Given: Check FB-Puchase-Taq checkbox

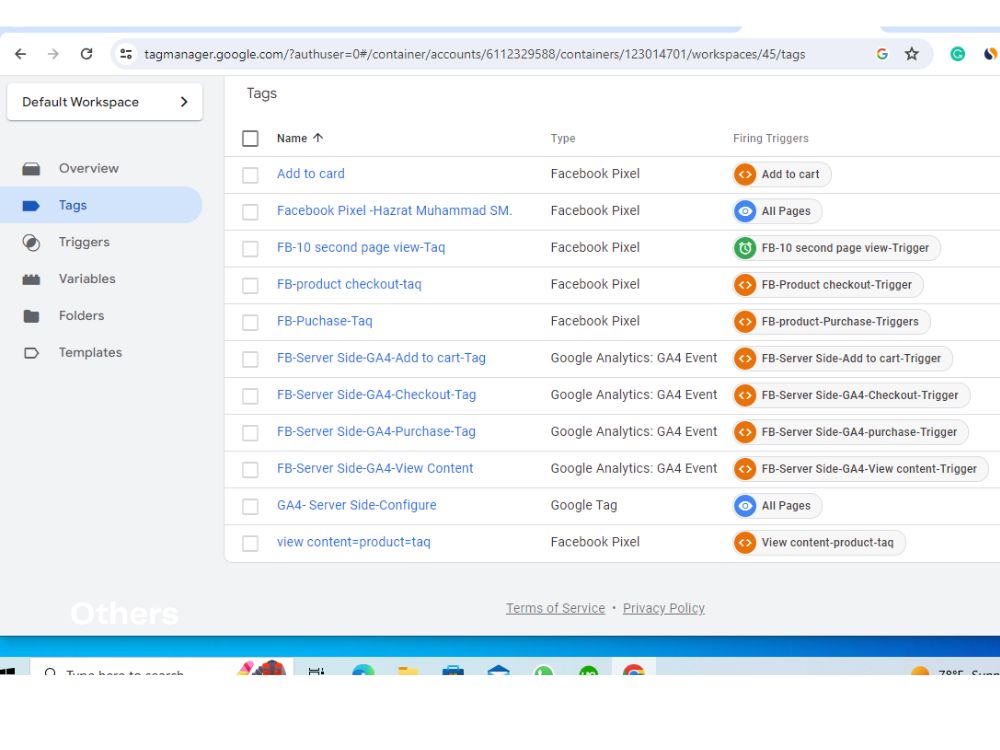Looking at the screenshot, I should coord(250,322).
